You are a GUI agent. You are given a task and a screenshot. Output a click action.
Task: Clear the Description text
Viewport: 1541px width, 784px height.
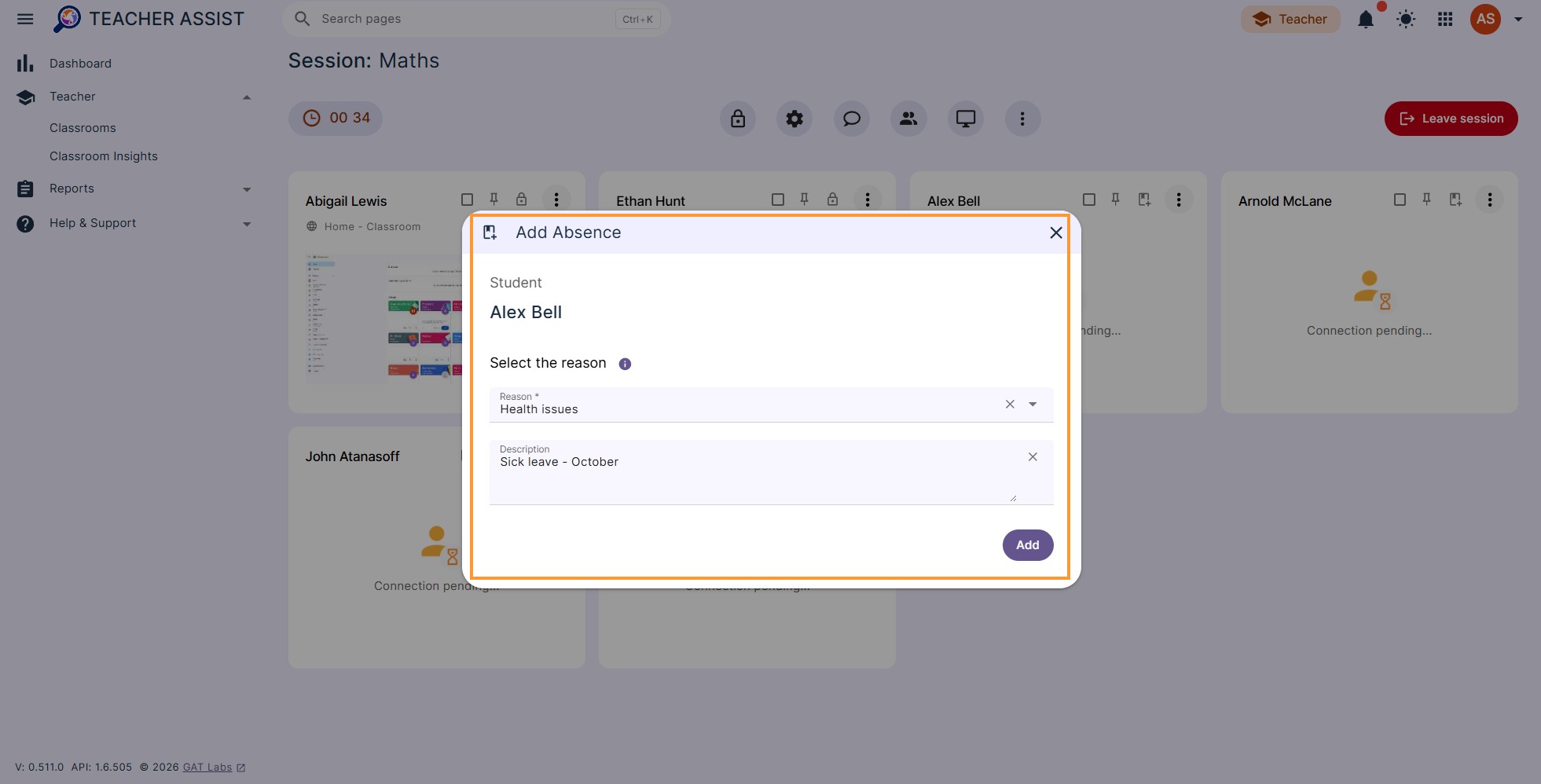pyautogui.click(x=1033, y=457)
